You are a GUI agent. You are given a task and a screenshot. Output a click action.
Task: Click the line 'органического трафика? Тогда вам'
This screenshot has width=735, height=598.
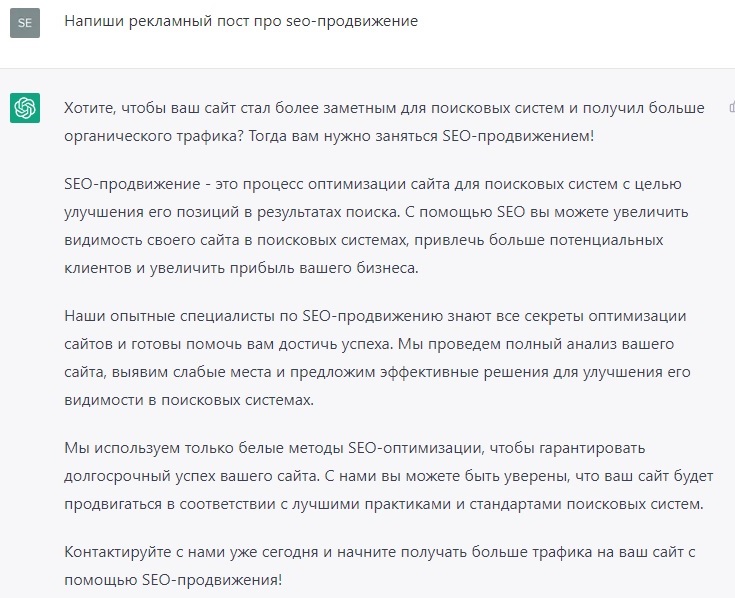329,136
